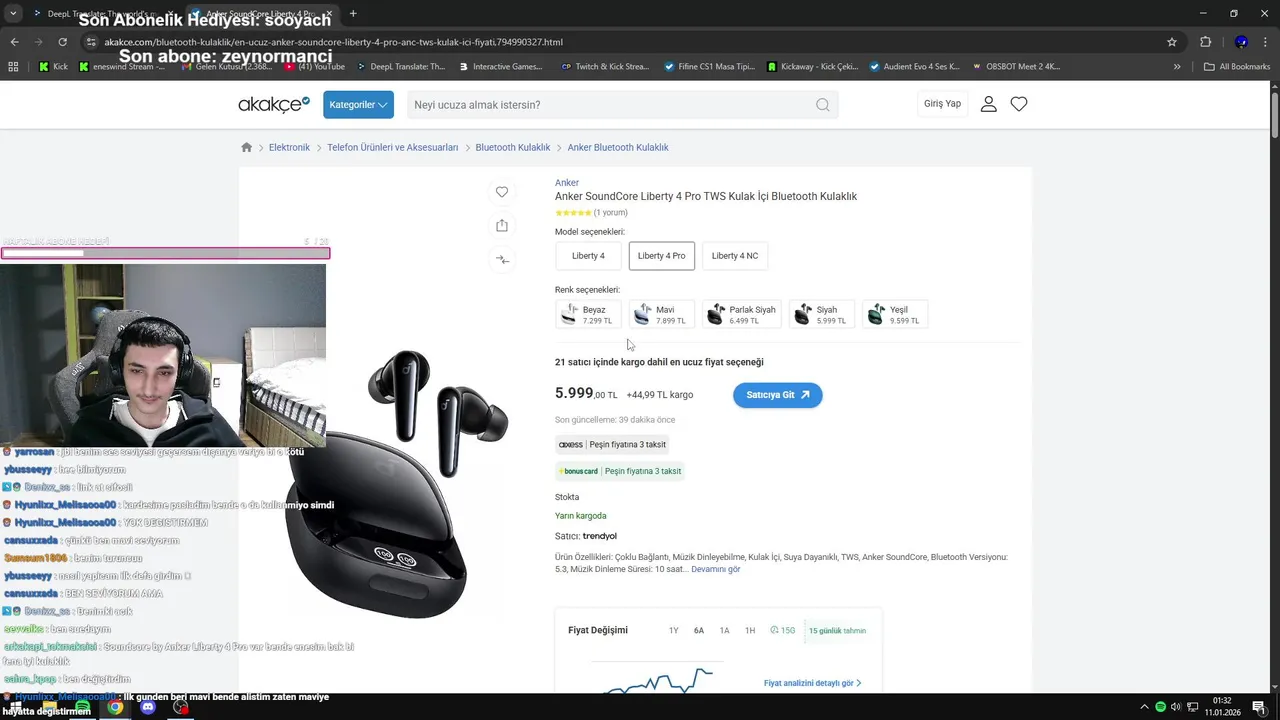
Task: Choose the Parlak Siyah color option
Action: pos(742,314)
